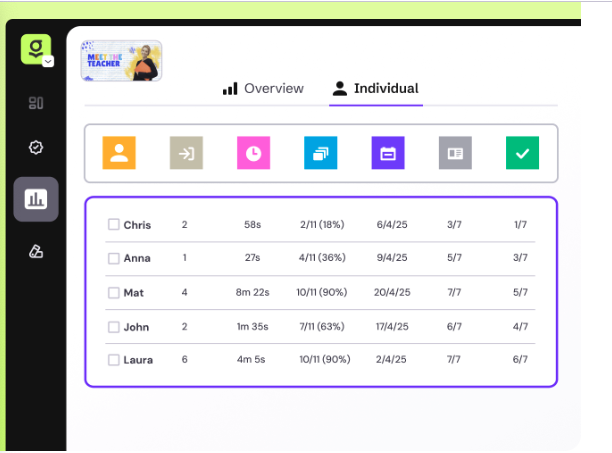Viewport: 612px width, 453px height.
Task: Tick the checkbox next to Laura
Action: click(x=114, y=360)
